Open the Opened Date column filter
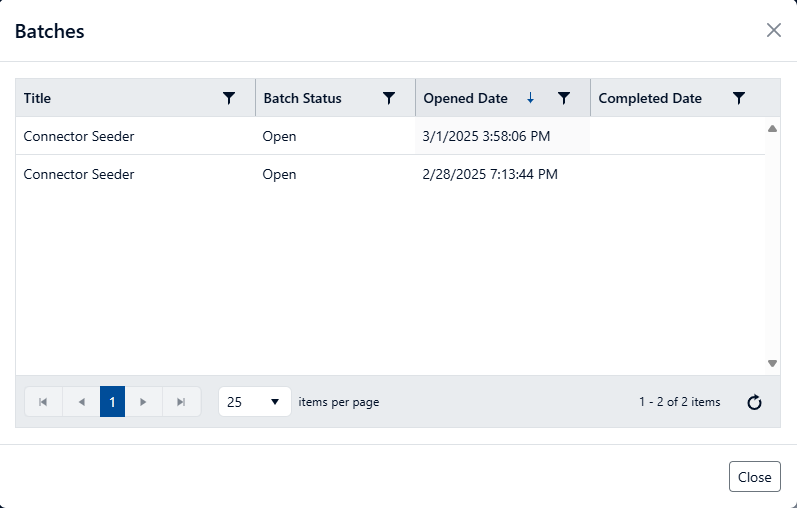The image size is (797, 508). tap(564, 98)
